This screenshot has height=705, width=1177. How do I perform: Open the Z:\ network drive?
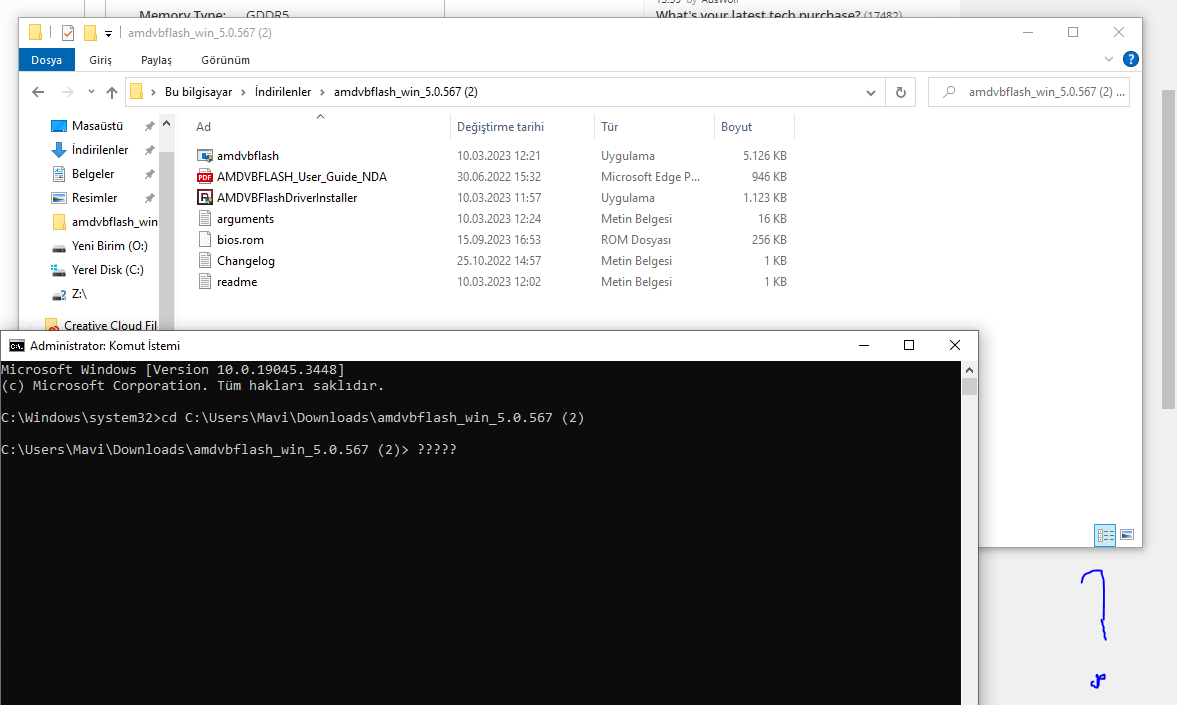[79, 294]
